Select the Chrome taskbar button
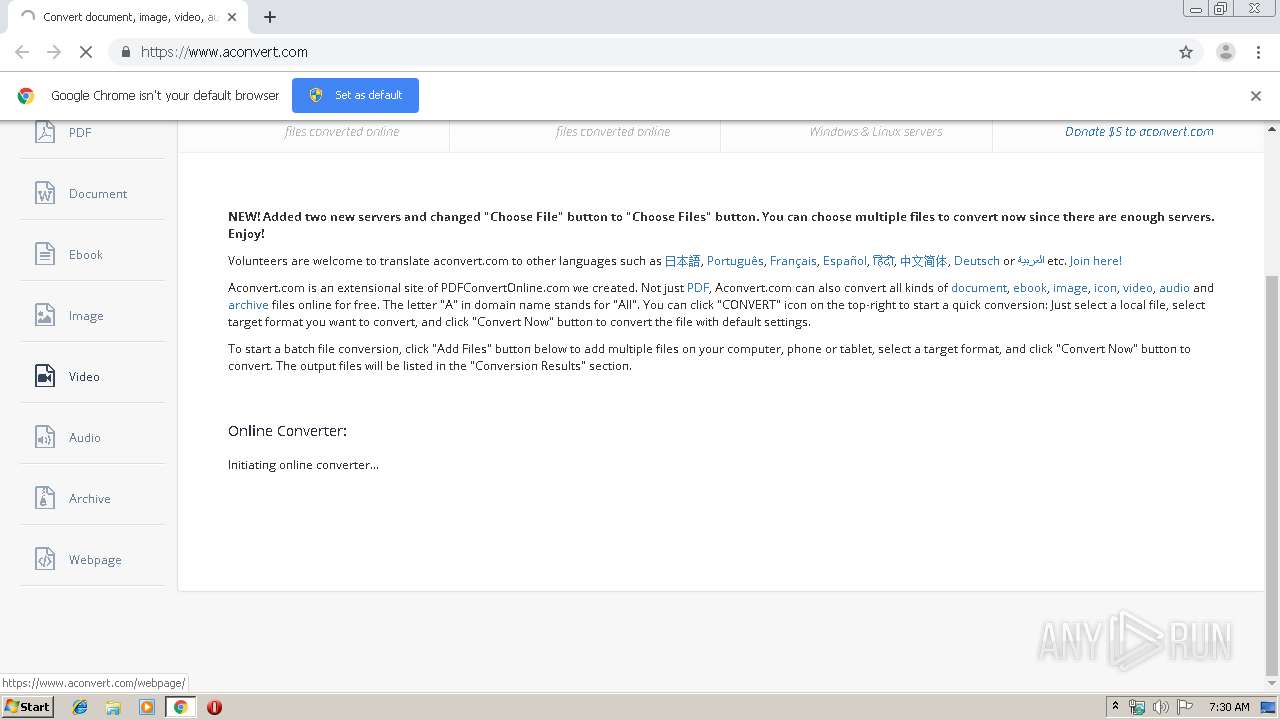1280x720 pixels. 180,707
